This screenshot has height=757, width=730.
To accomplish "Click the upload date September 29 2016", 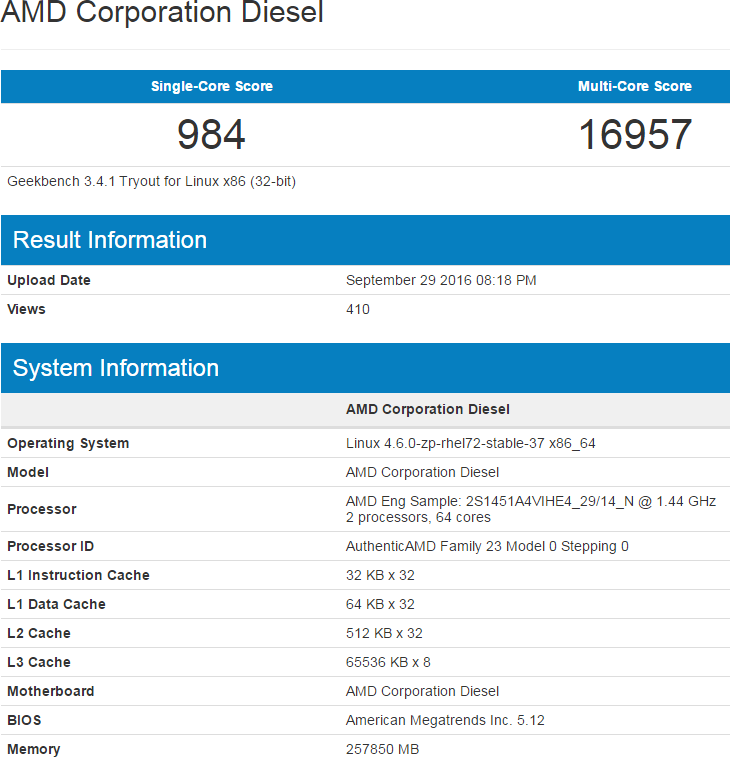I will pos(441,280).
